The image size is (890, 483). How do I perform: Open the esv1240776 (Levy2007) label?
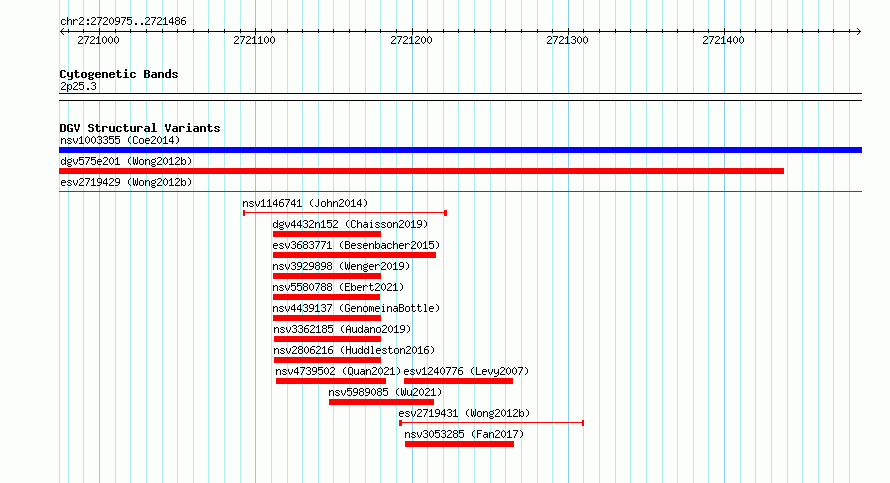click(x=466, y=371)
